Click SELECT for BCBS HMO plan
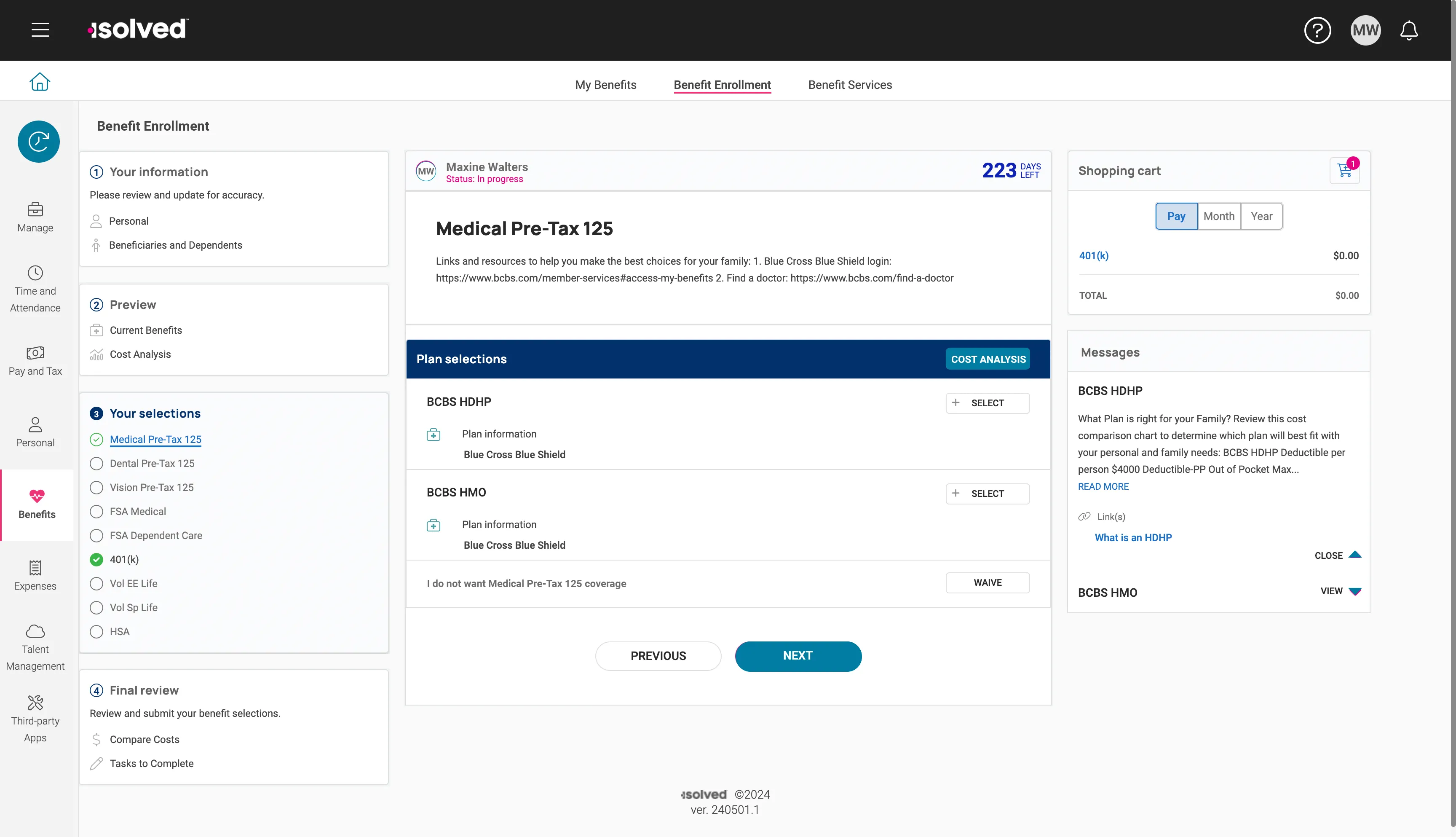 987,494
